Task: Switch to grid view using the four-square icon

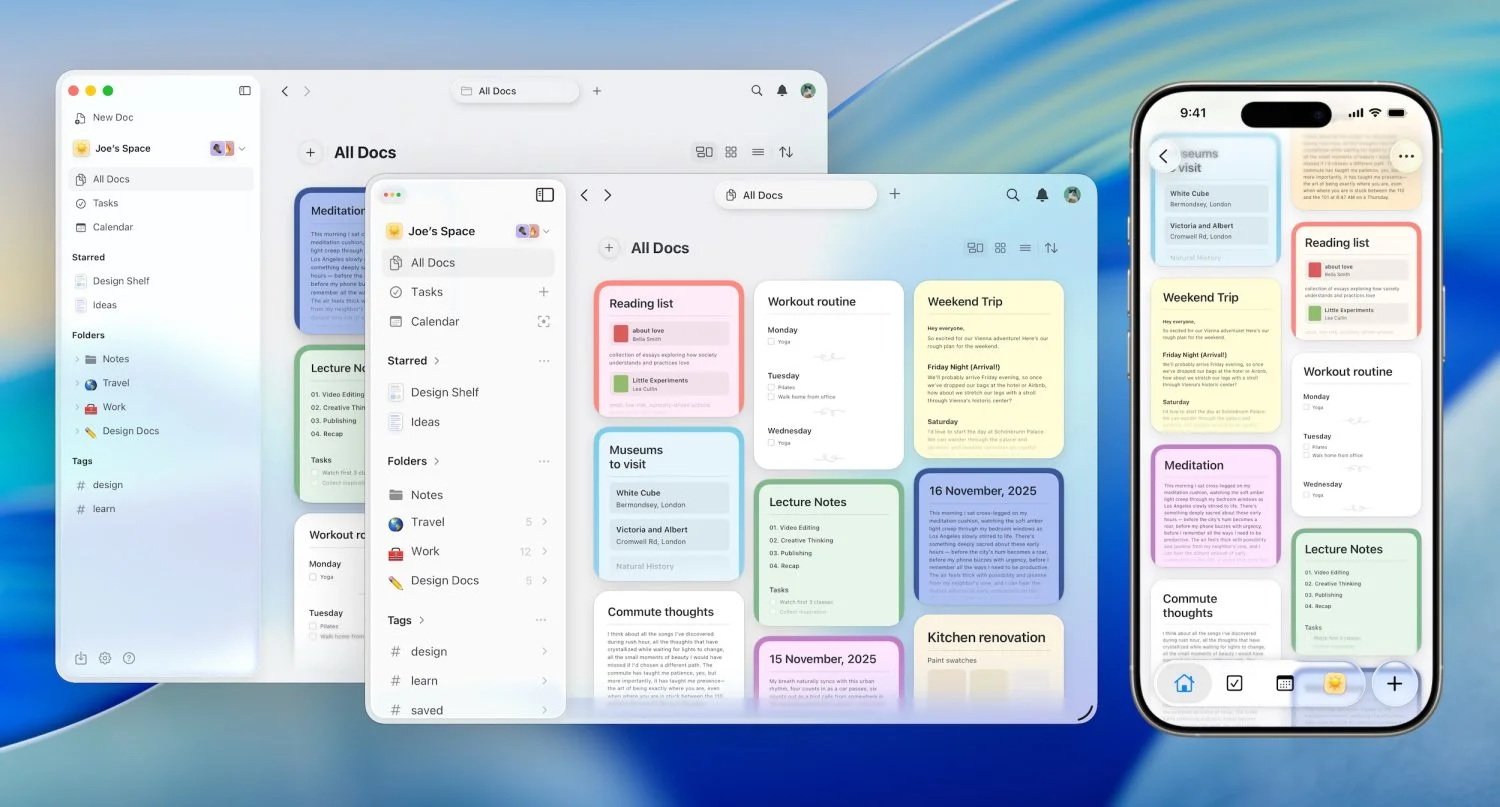Action: 1000,247
